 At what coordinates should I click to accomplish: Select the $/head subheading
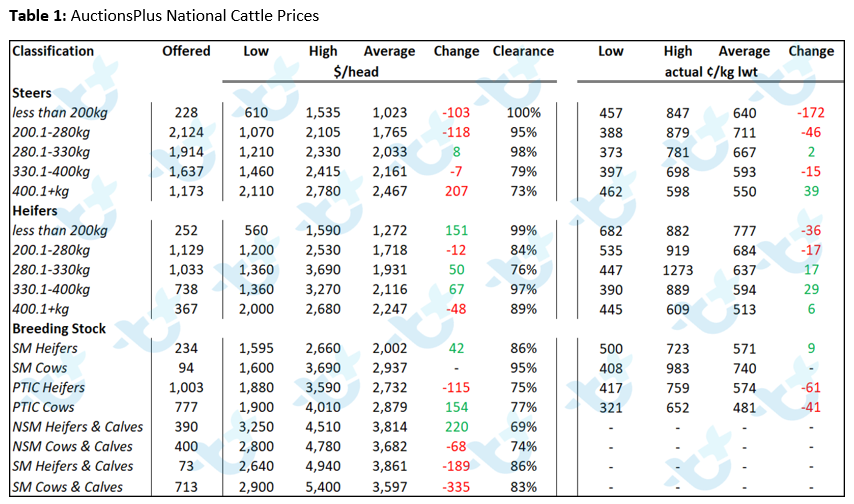click(x=356, y=72)
